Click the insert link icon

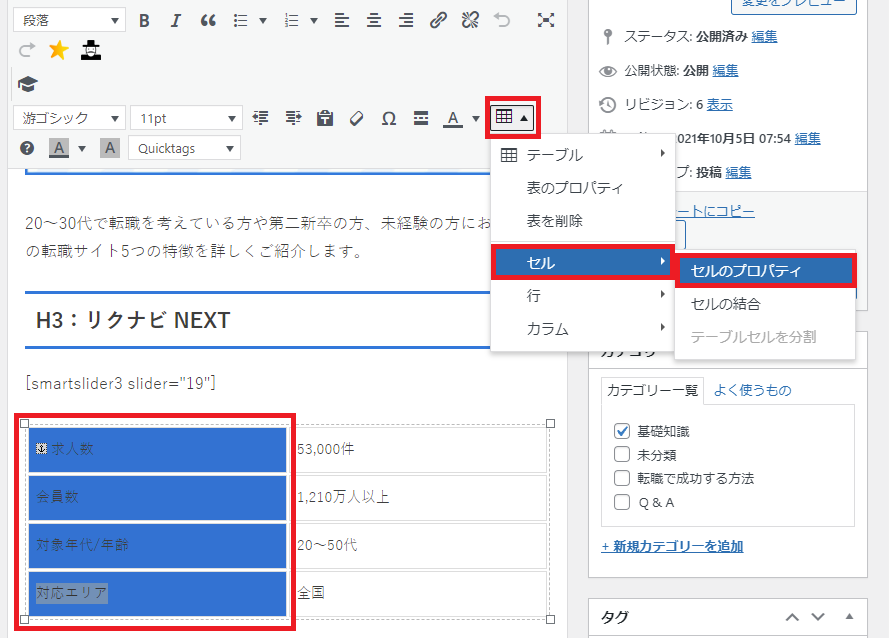(437, 20)
